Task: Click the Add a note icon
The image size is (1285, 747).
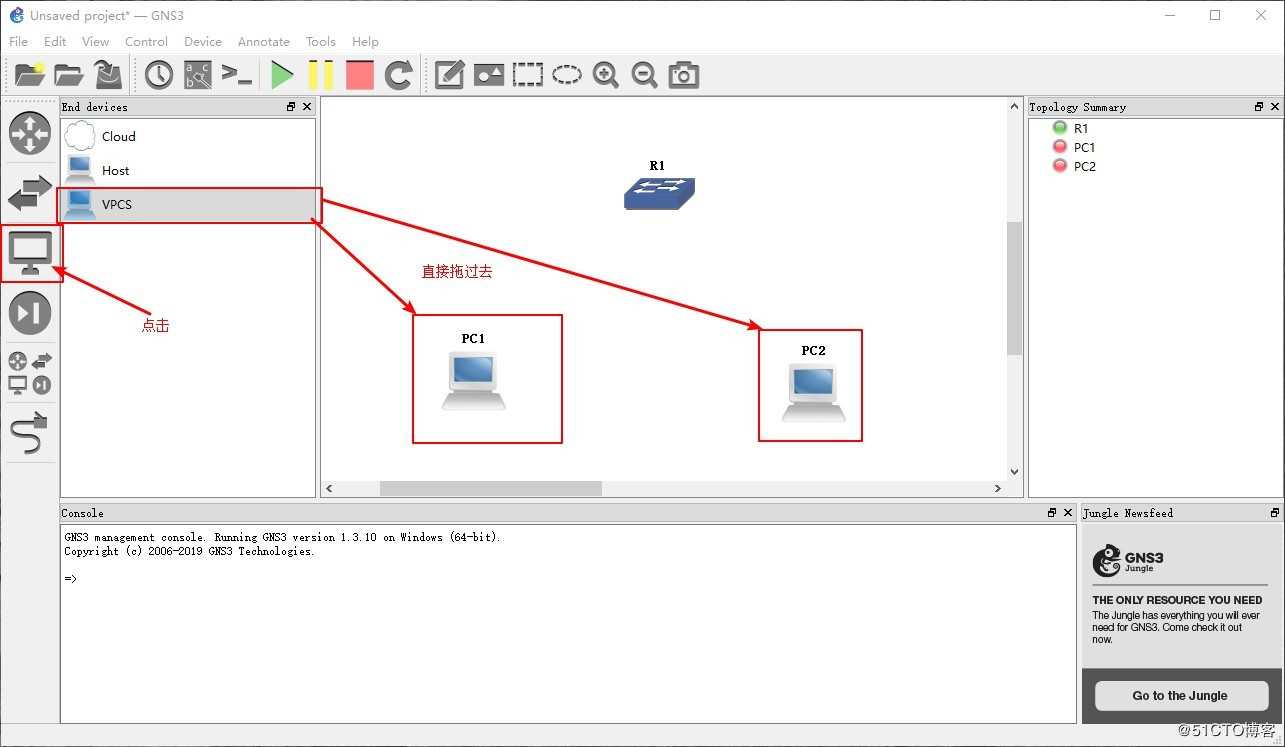Action: click(x=449, y=74)
